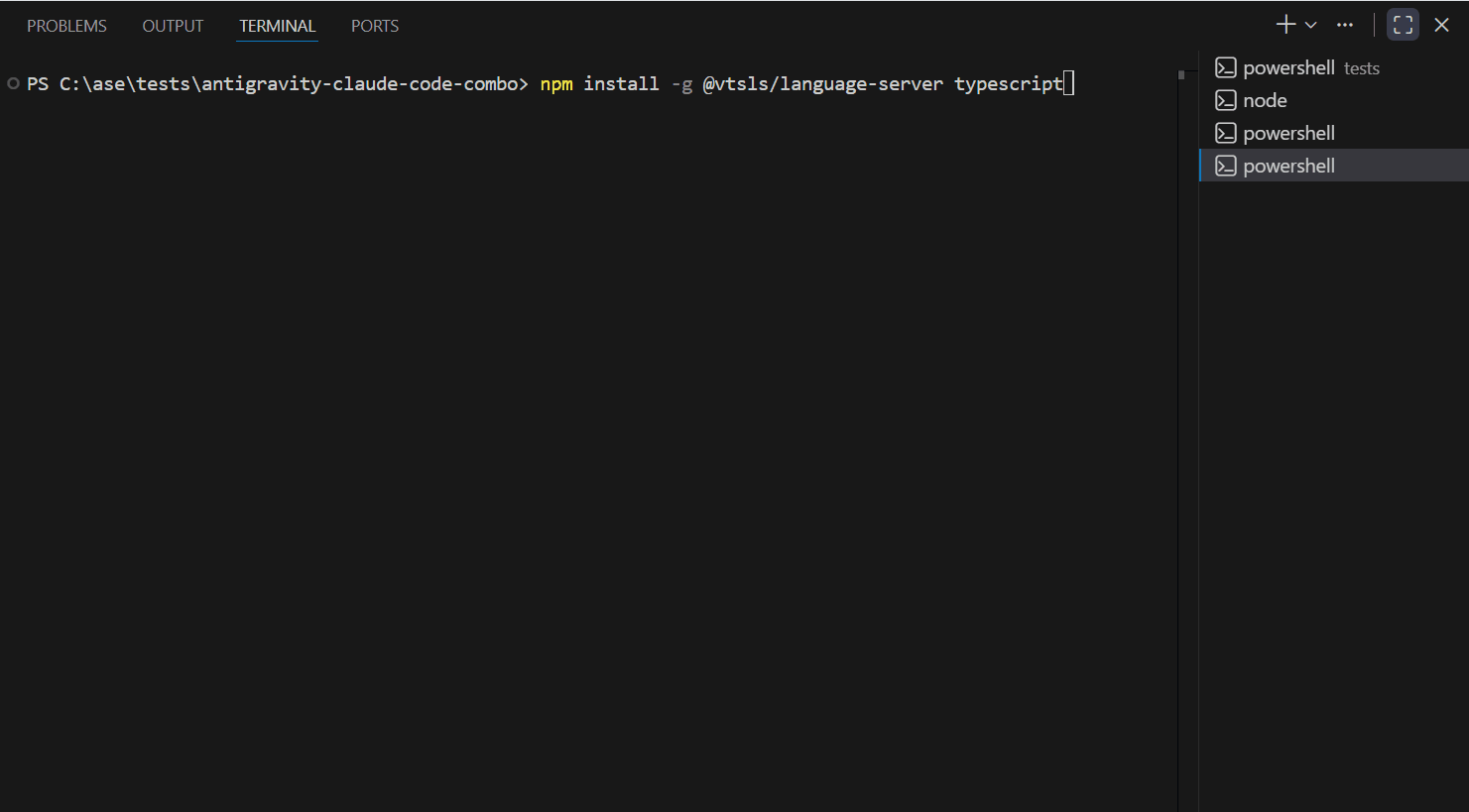Switch to the node terminal

tap(1265, 100)
